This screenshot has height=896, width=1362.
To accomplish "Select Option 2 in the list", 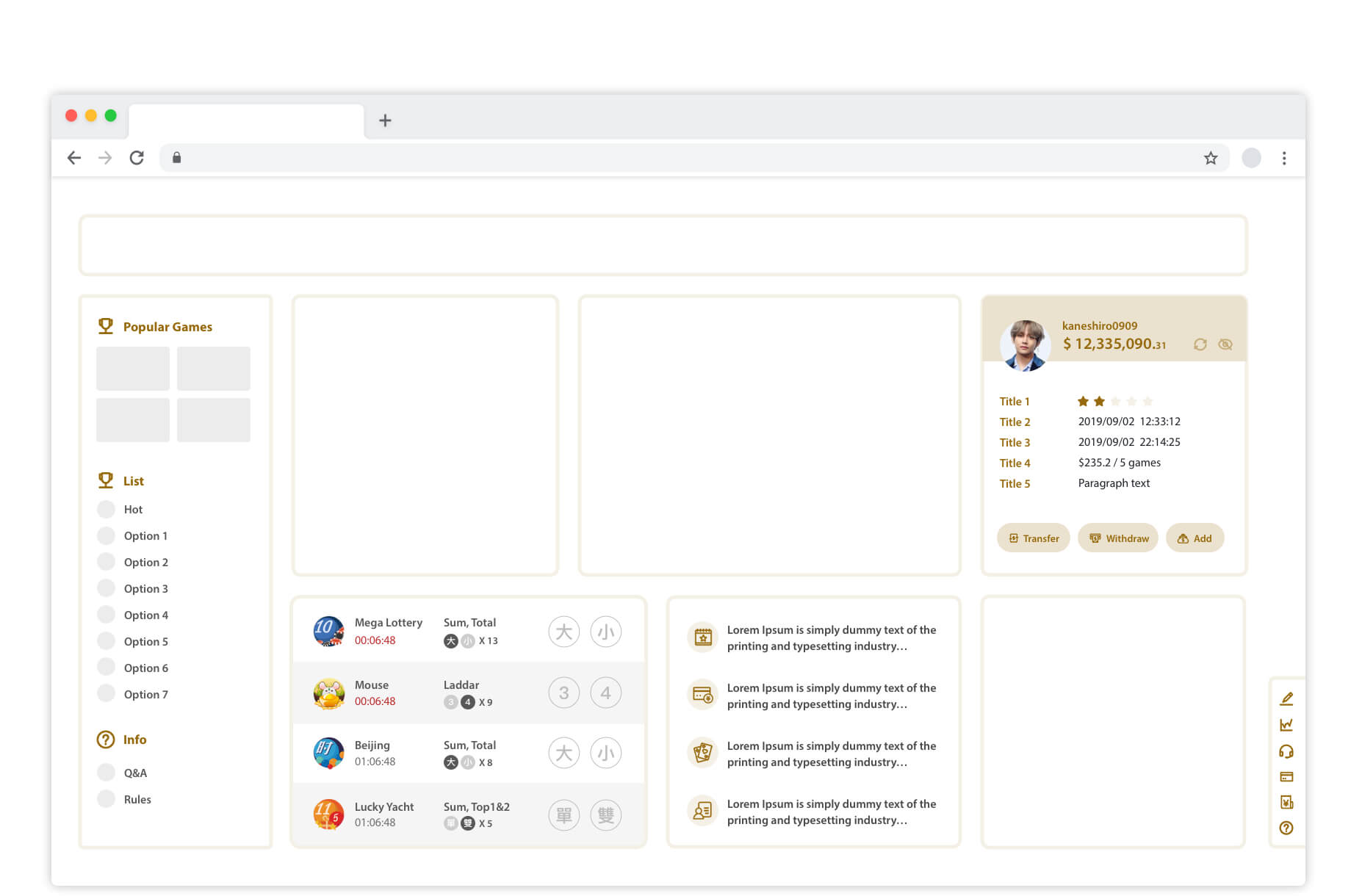I will (x=132, y=562).
